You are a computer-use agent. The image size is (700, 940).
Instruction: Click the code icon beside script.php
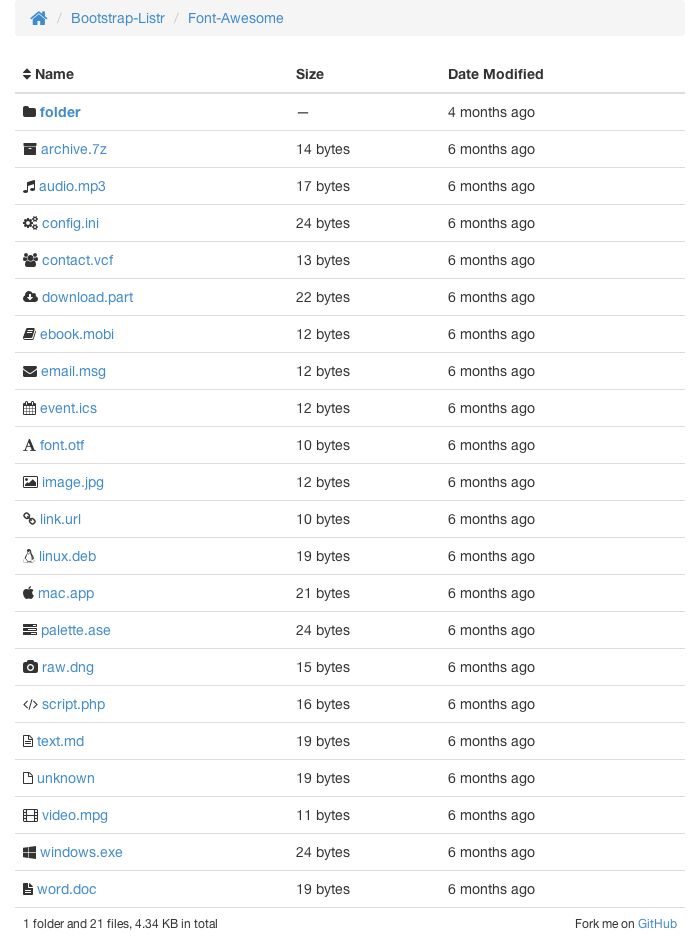click(30, 704)
